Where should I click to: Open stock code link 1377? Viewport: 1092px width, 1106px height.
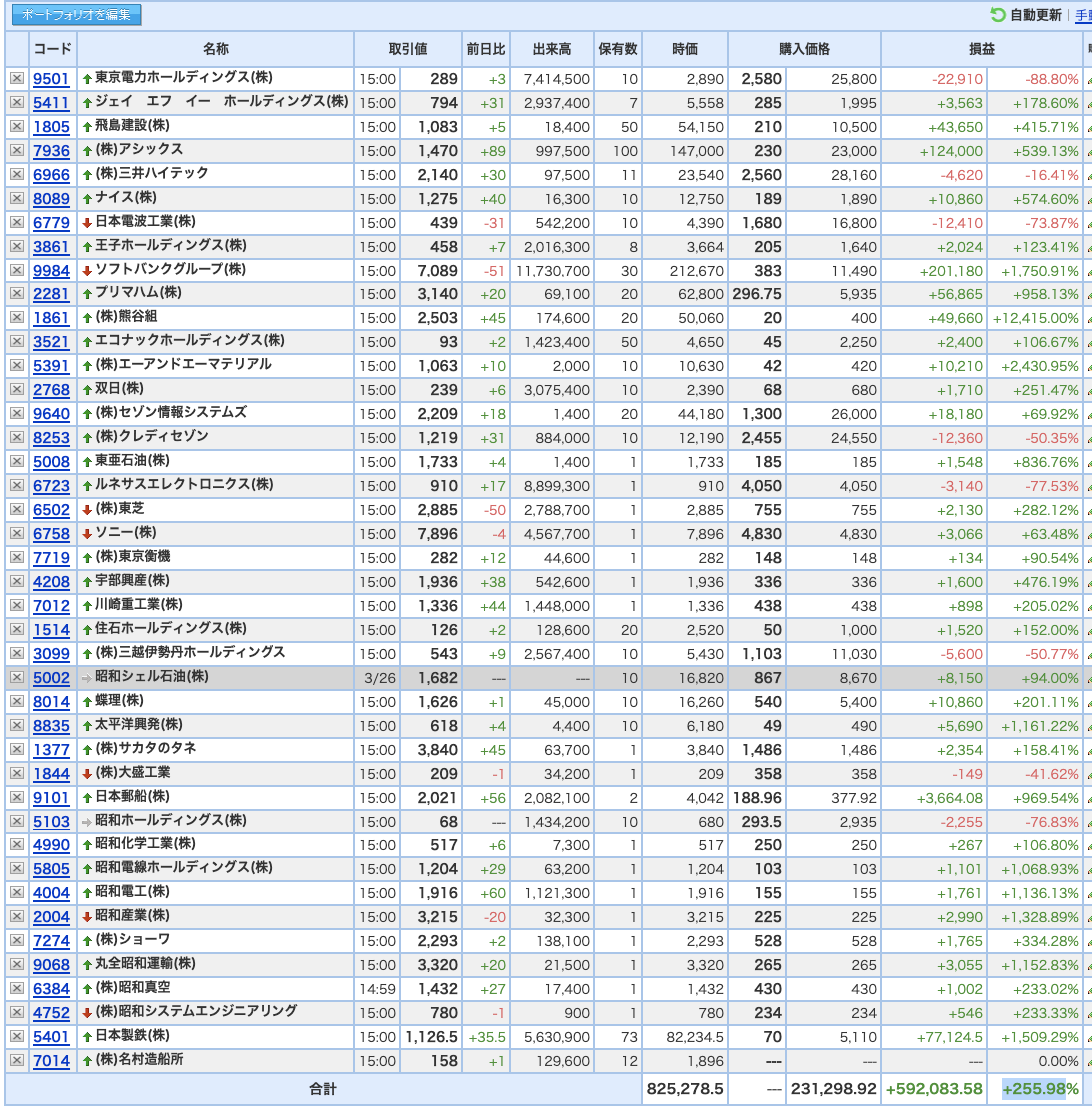pos(52,749)
